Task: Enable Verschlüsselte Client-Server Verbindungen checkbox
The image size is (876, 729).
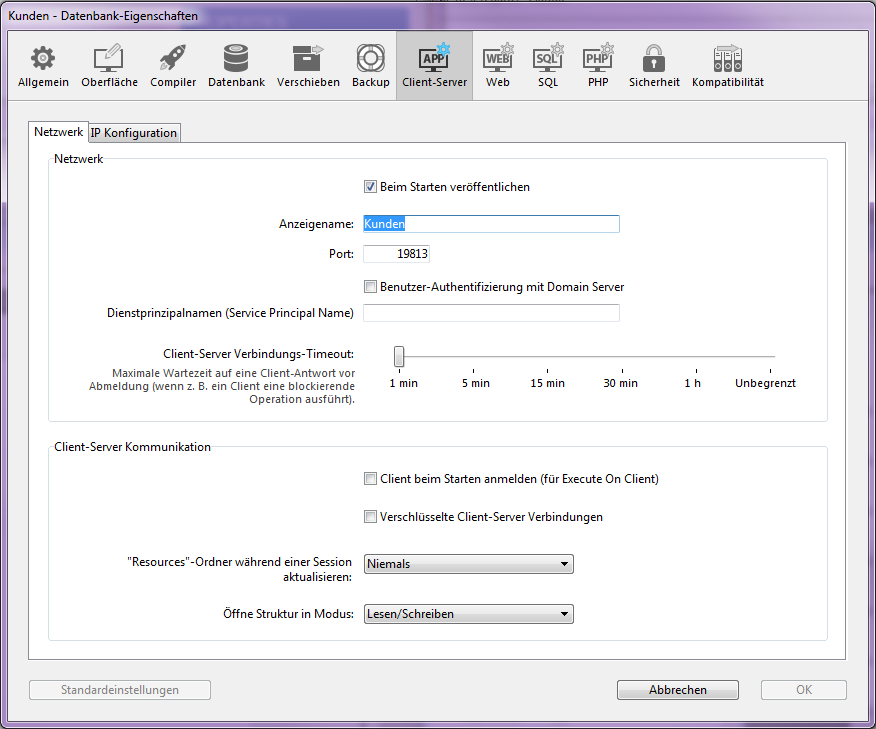Action: (x=370, y=518)
